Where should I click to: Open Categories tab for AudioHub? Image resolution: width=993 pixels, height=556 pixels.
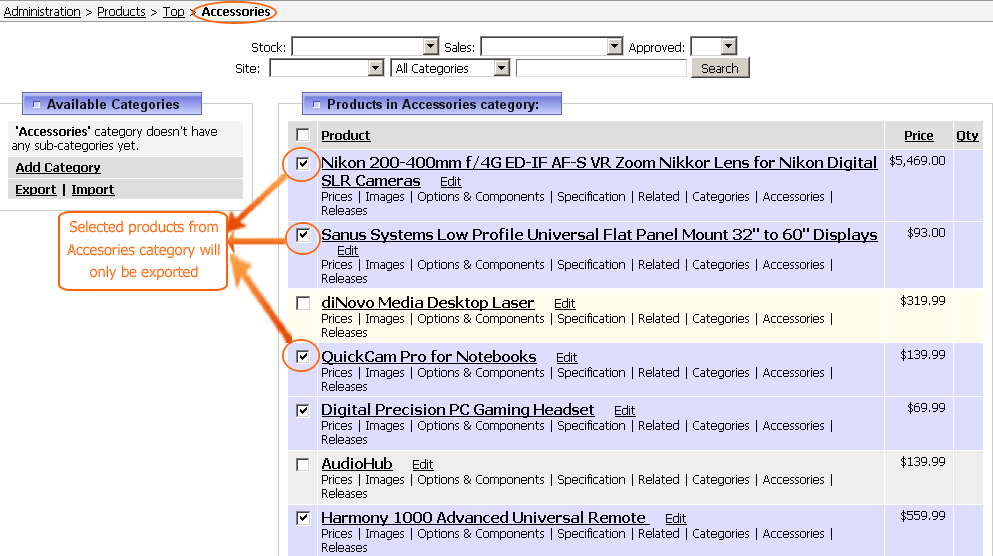click(721, 479)
